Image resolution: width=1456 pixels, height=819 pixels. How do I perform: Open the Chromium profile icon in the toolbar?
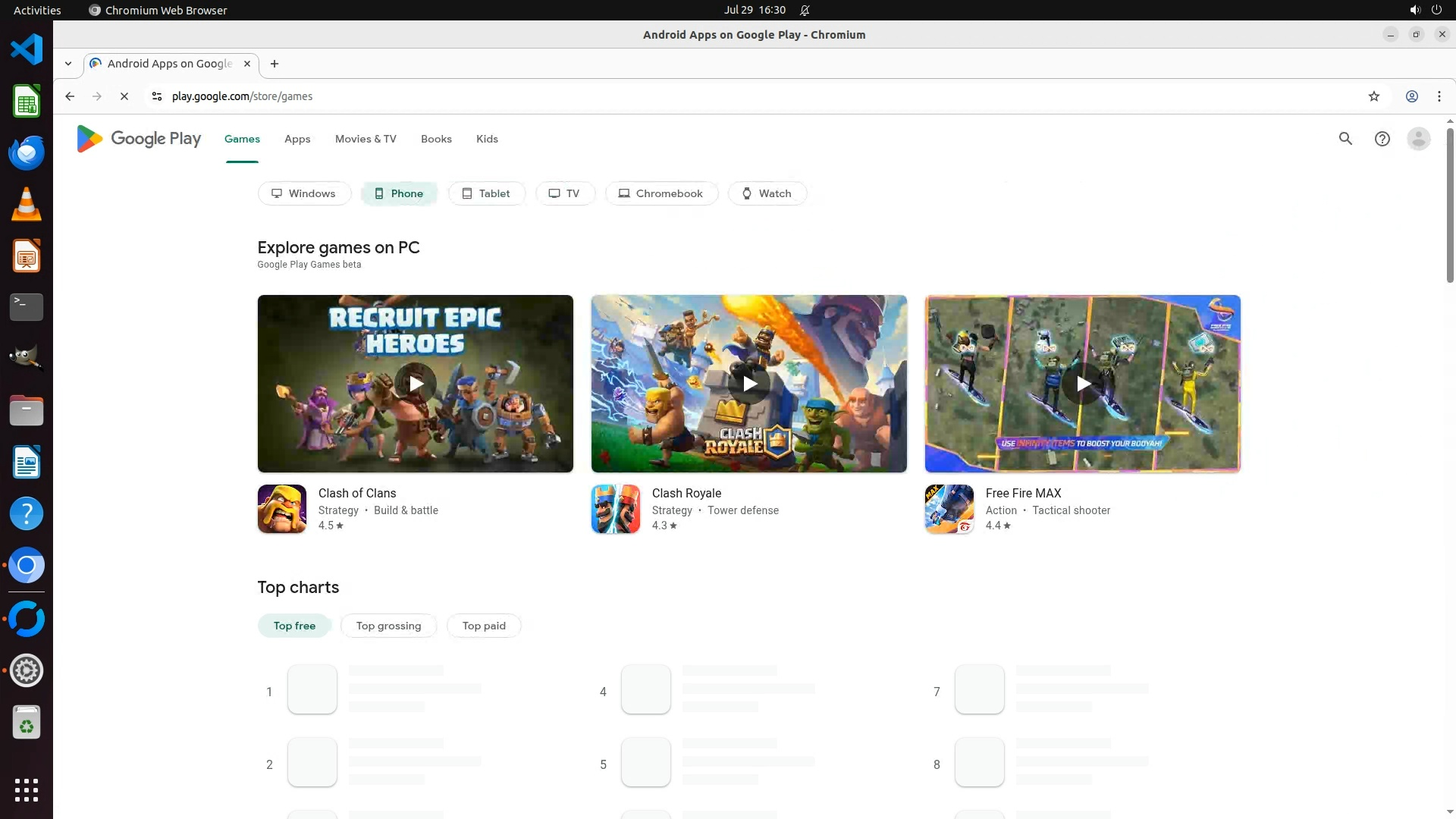click(1411, 96)
